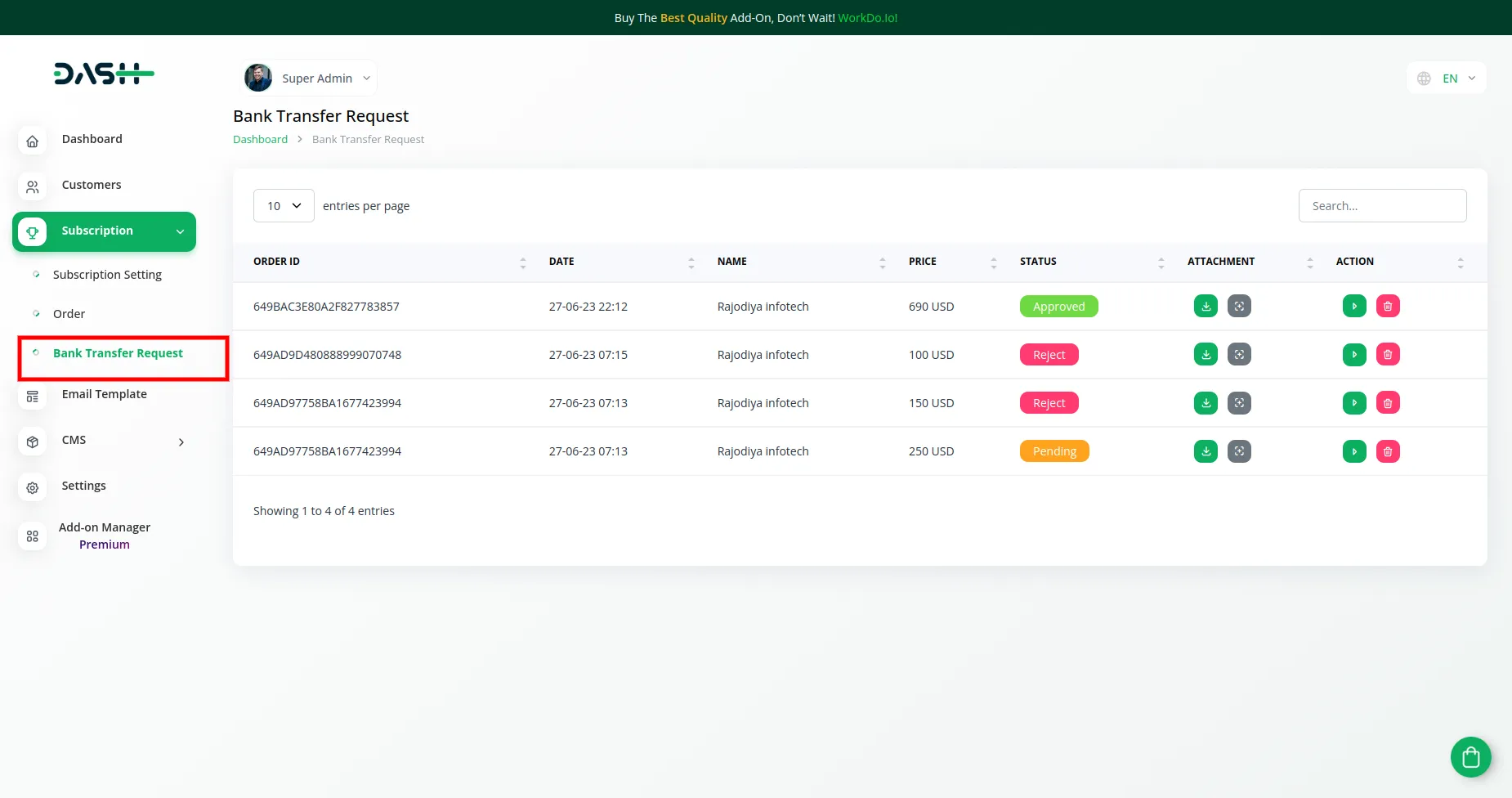Go to Email Template page

(104, 394)
